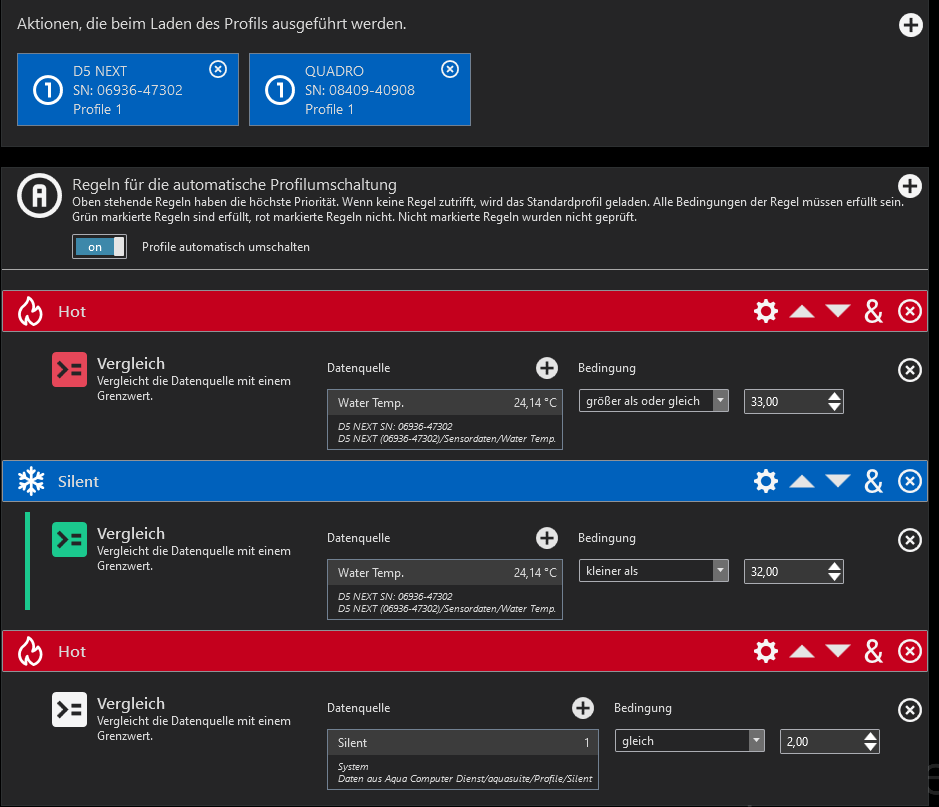This screenshot has height=807, width=939.
Task: Remove the QUADRO profile action tile
Action: coord(450,69)
